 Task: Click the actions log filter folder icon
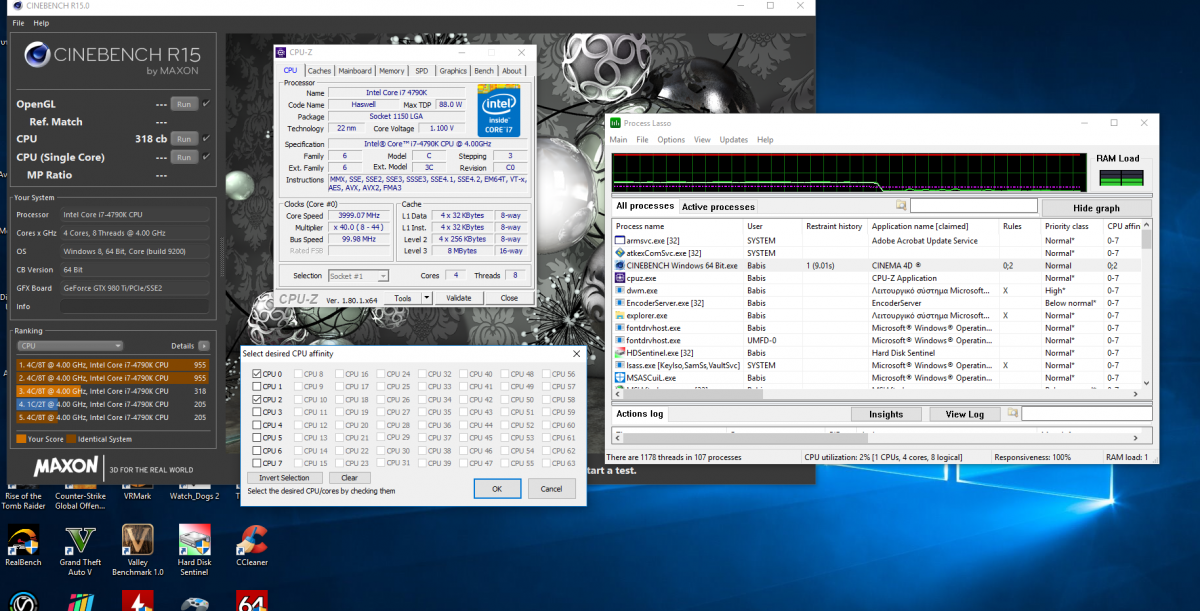point(1012,413)
